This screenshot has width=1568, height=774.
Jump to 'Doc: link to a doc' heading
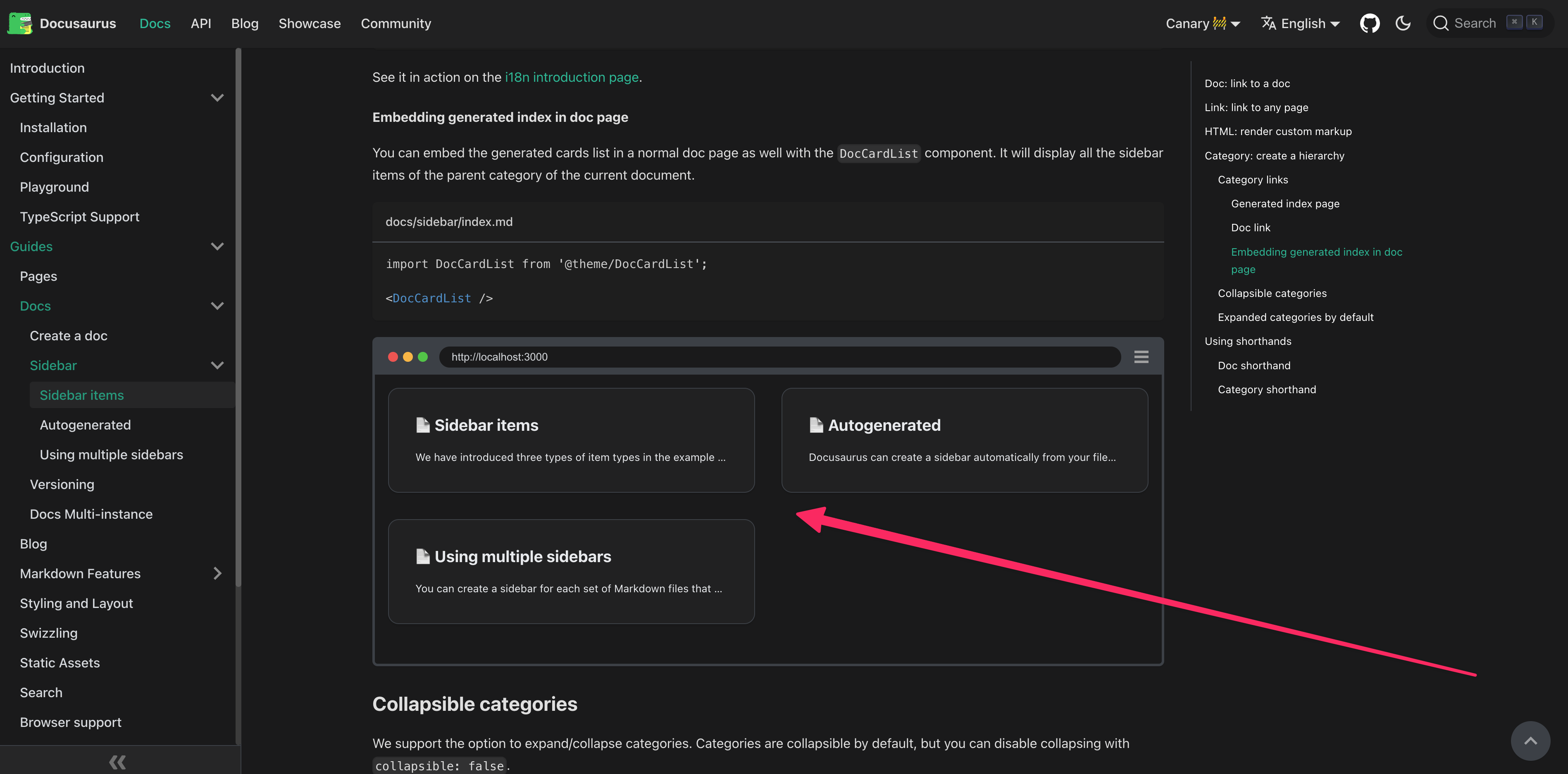click(x=1247, y=83)
